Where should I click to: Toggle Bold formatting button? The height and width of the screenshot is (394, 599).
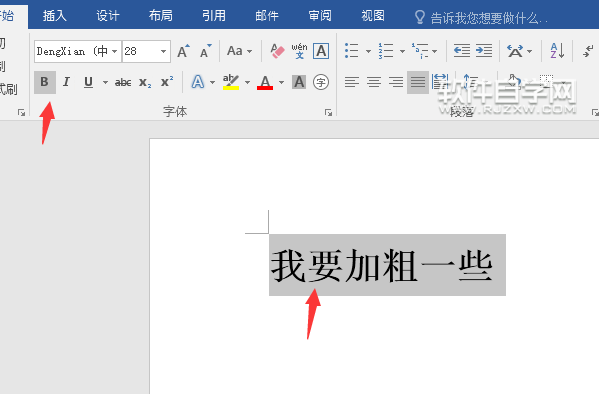45,82
